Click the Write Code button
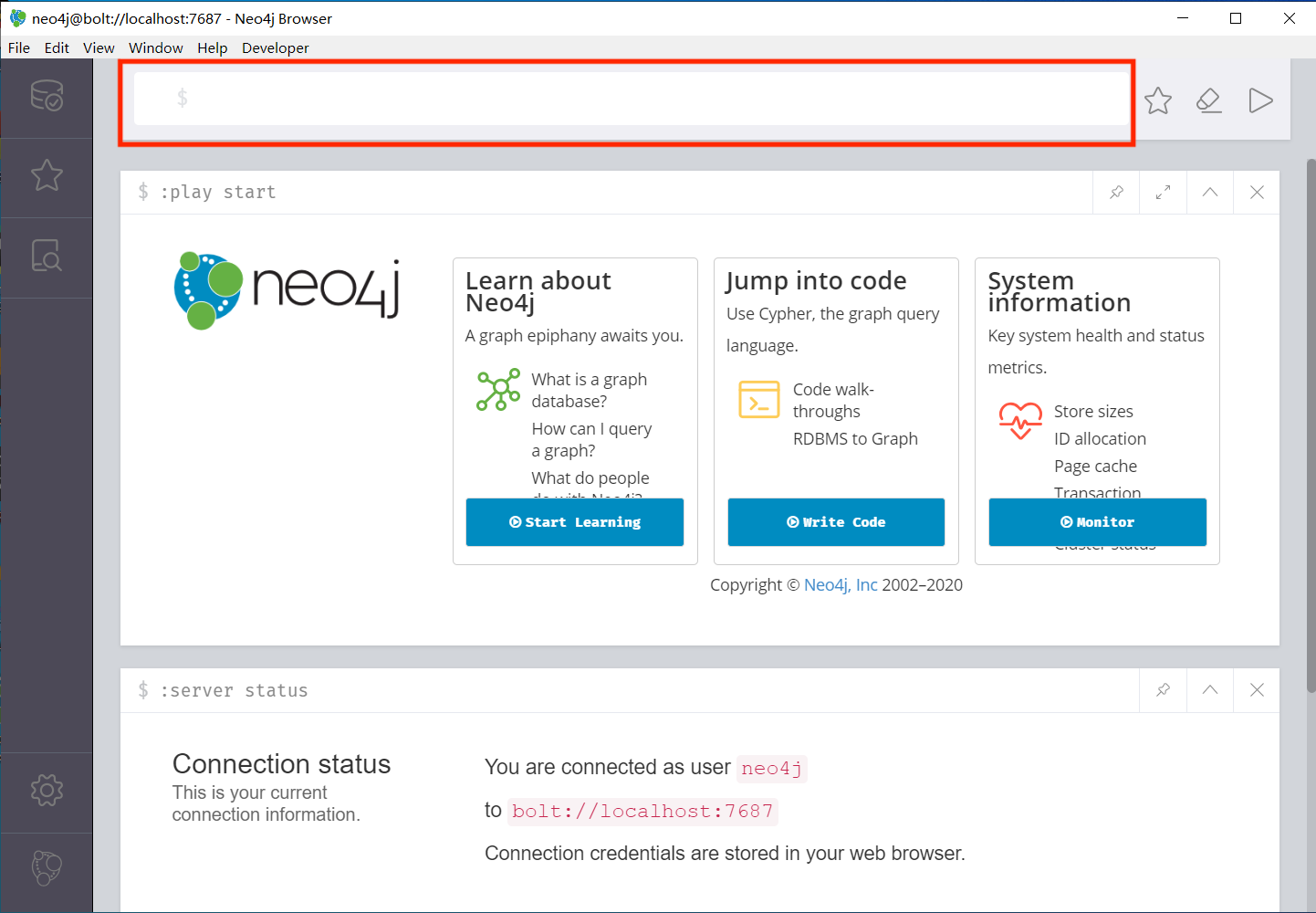The width and height of the screenshot is (1316, 913). (x=835, y=521)
